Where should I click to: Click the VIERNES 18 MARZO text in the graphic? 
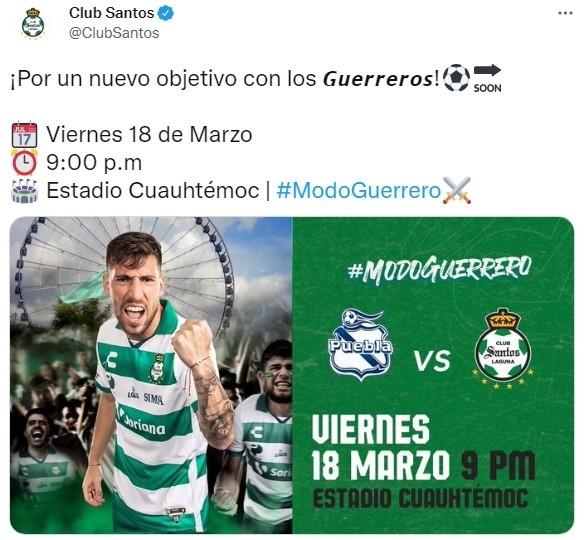tap(381, 447)
